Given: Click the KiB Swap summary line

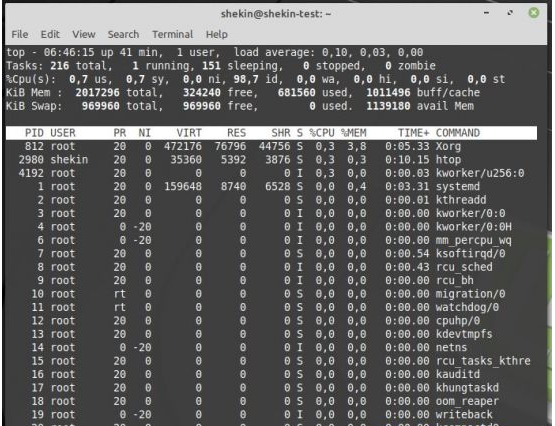Looking at the screenshot, I should coord(240,106).
